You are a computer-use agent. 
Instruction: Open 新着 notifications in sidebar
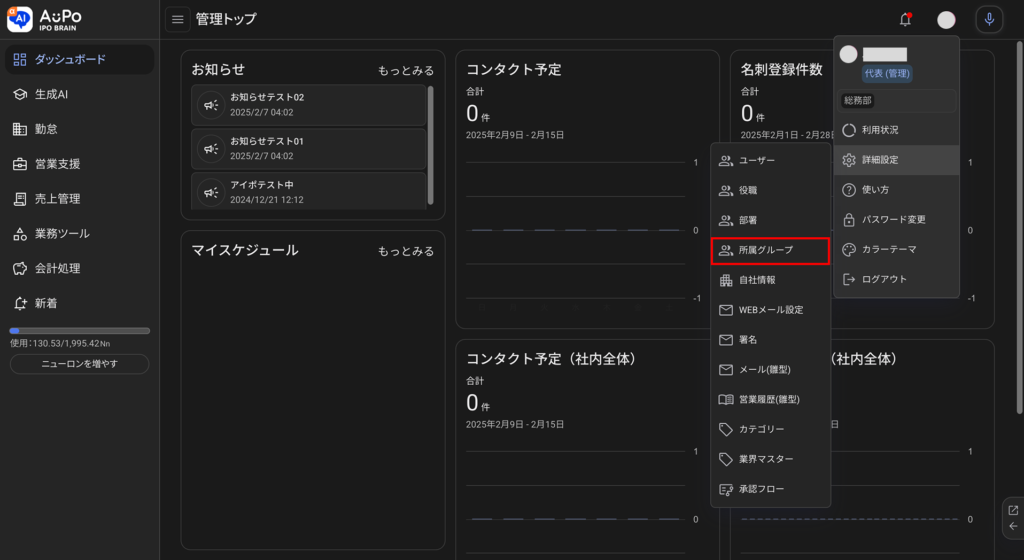46,303
